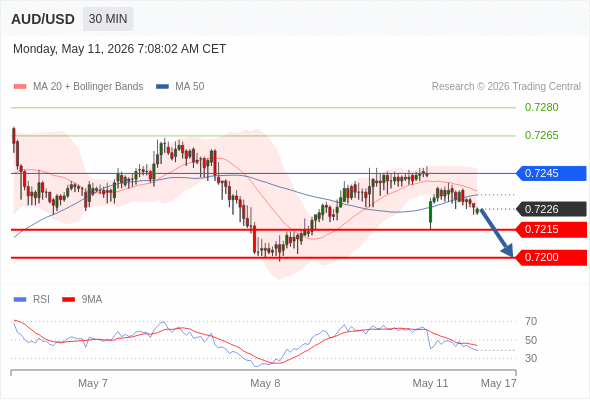
Task: Toggle the MA 50 legend label
Action: point(190,87)
